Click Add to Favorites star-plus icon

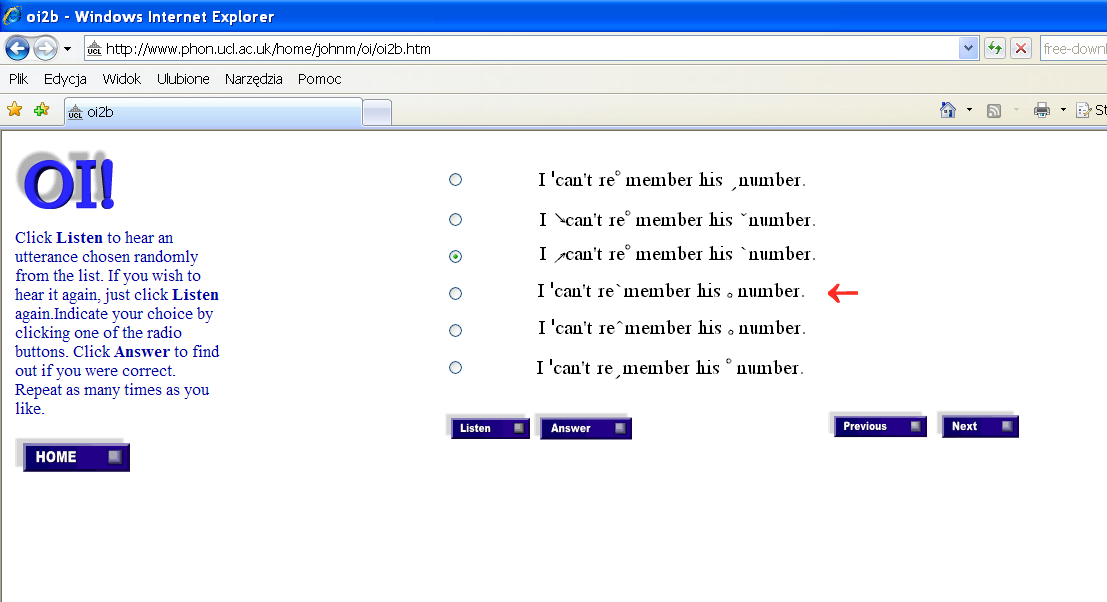(42, 110)
